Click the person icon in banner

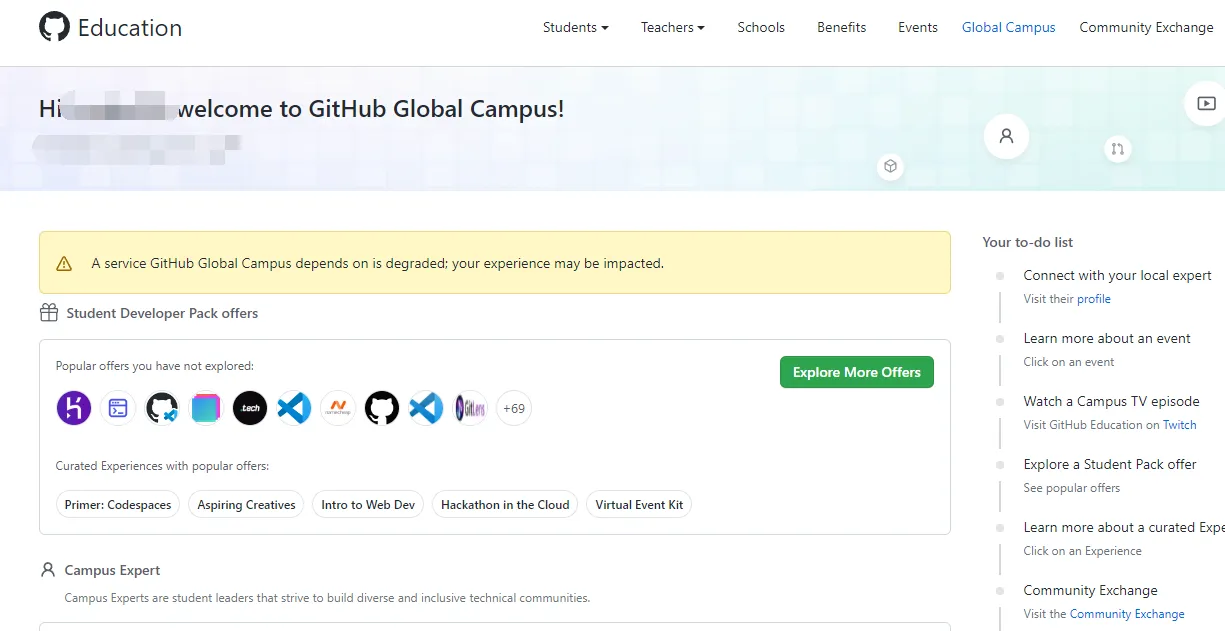1006,136
